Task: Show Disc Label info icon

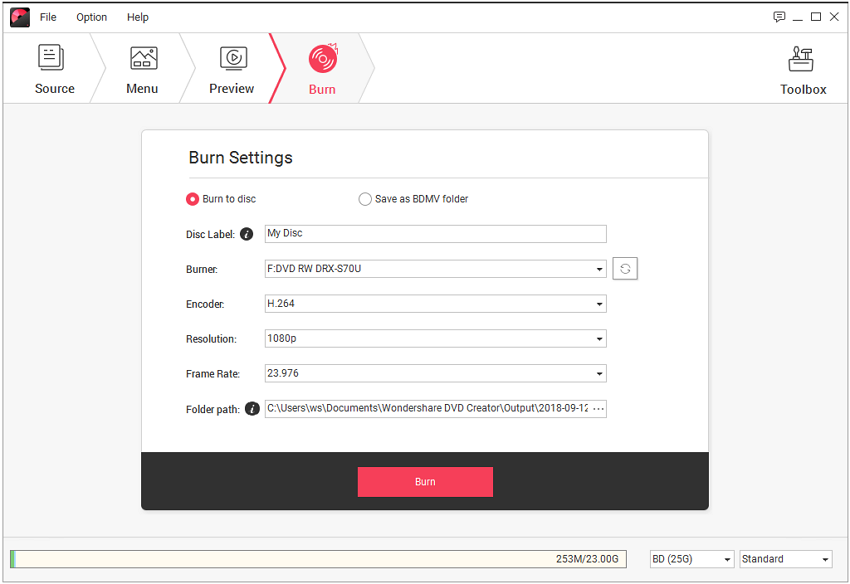Action: point(247,234)
